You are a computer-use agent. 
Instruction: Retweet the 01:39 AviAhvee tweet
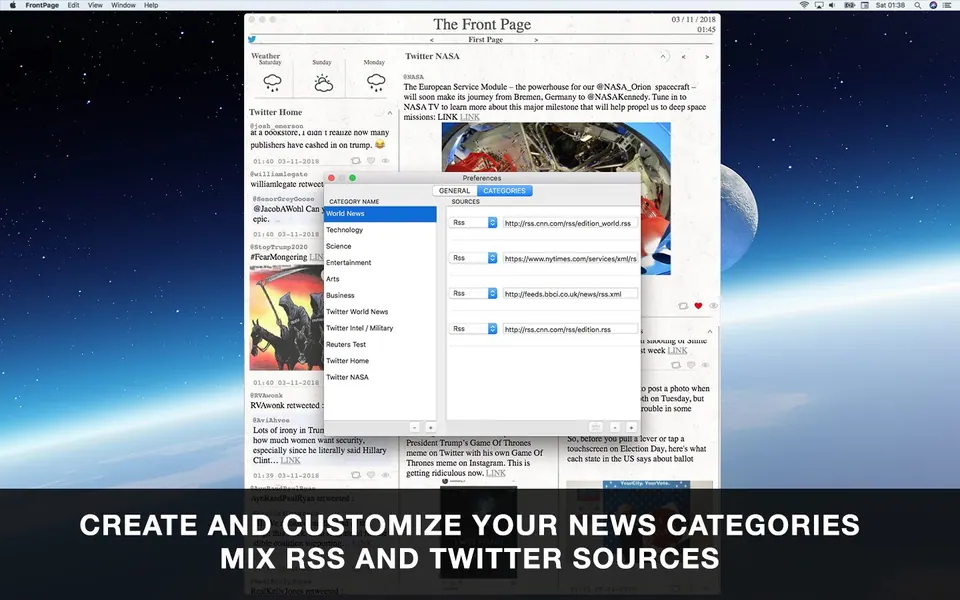(x=356, y=475)
